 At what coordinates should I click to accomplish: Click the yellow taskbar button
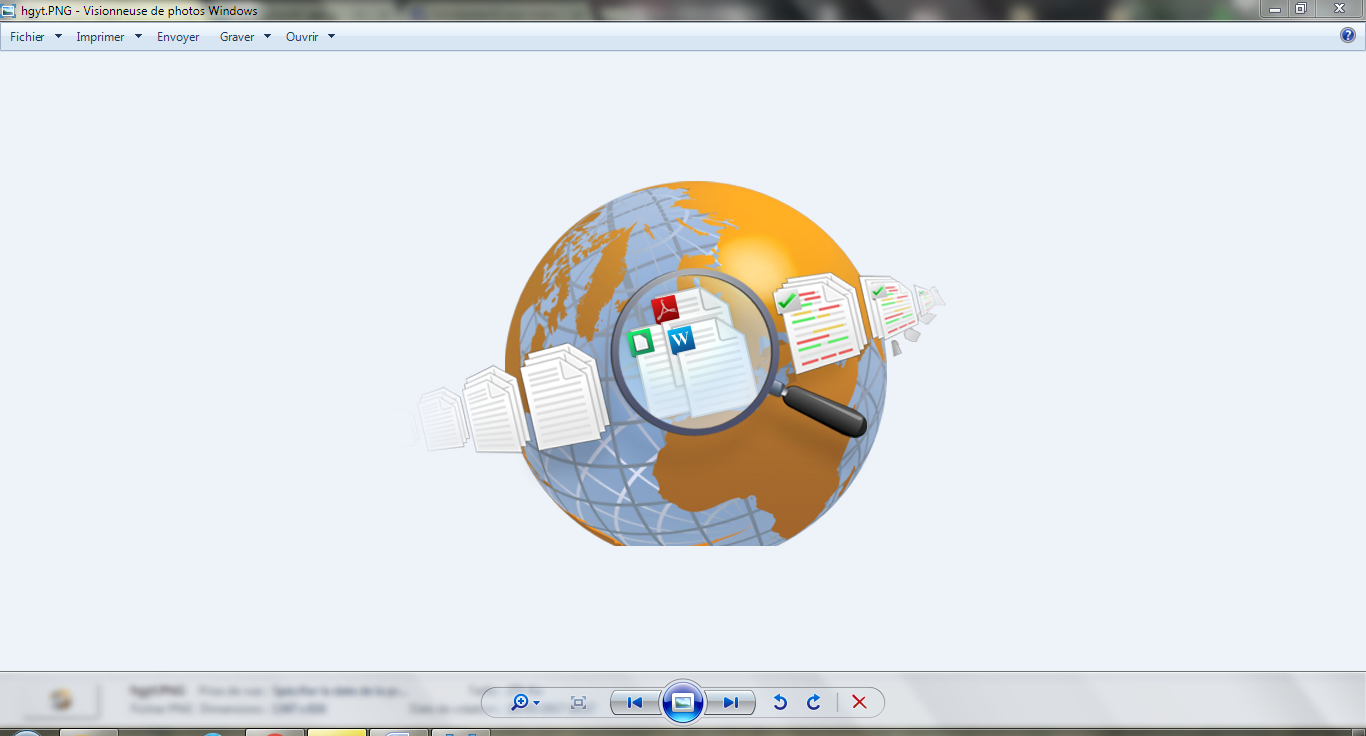[337, 732]
